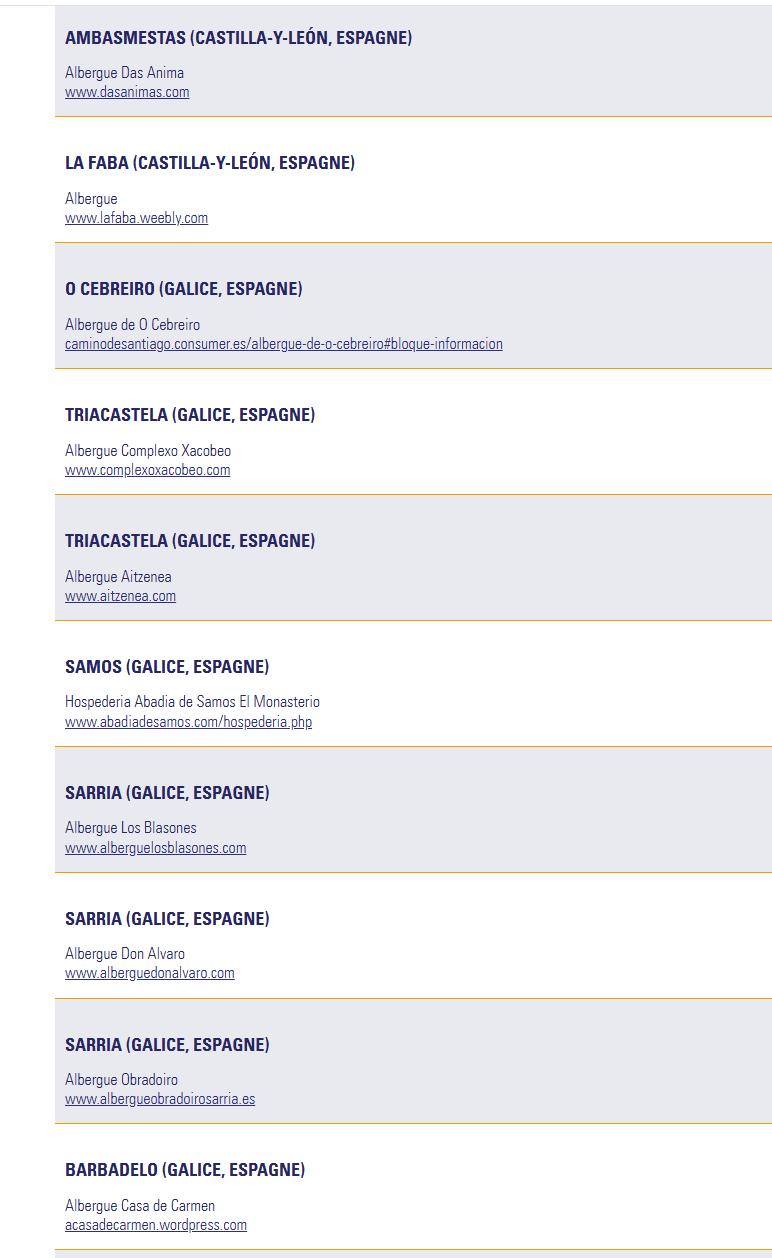Visit www.alberguelosblasones.com
The image size is (772, 1258).
(x=155, y=848)
